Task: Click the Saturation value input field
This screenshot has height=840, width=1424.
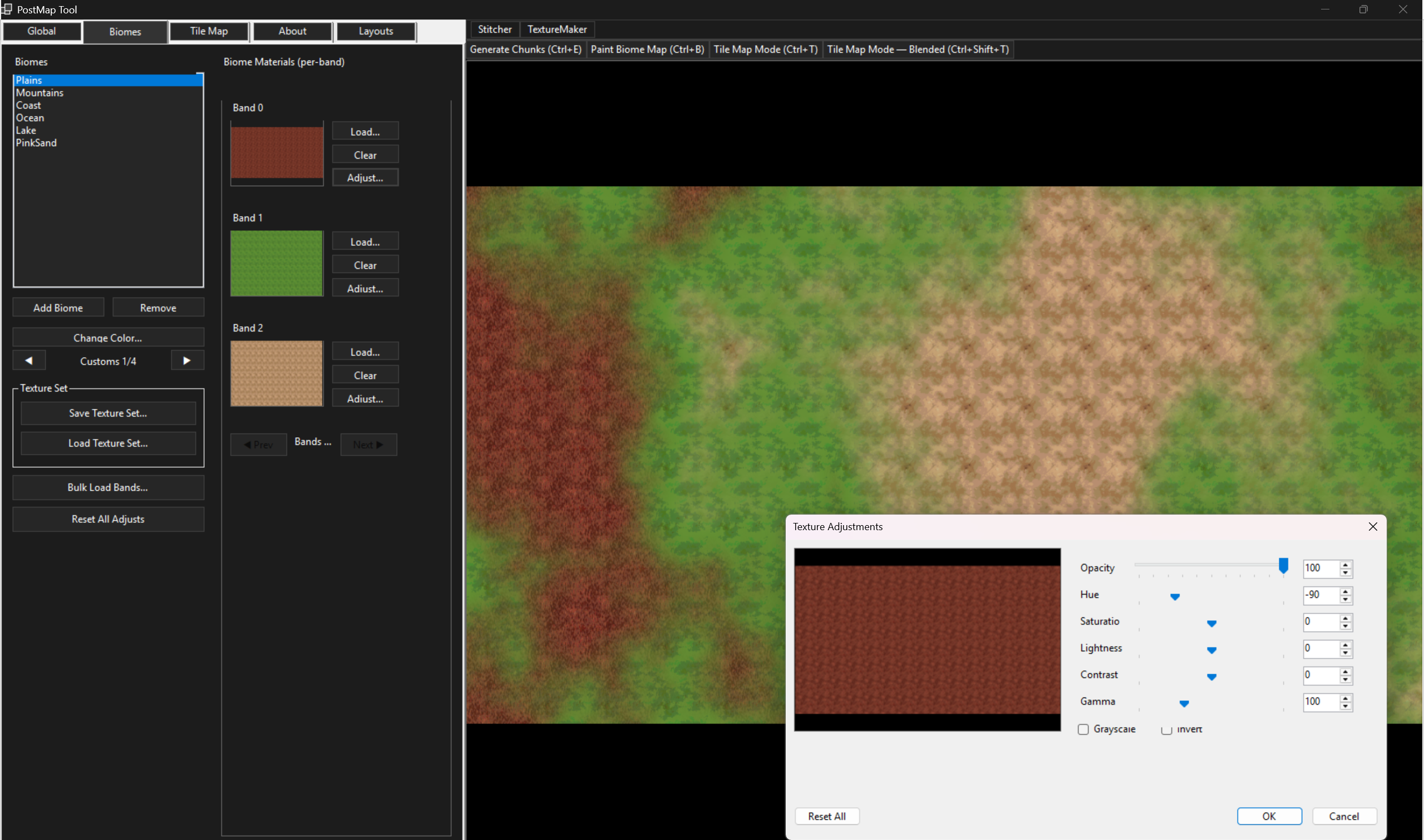Action: coord(1320,621)
